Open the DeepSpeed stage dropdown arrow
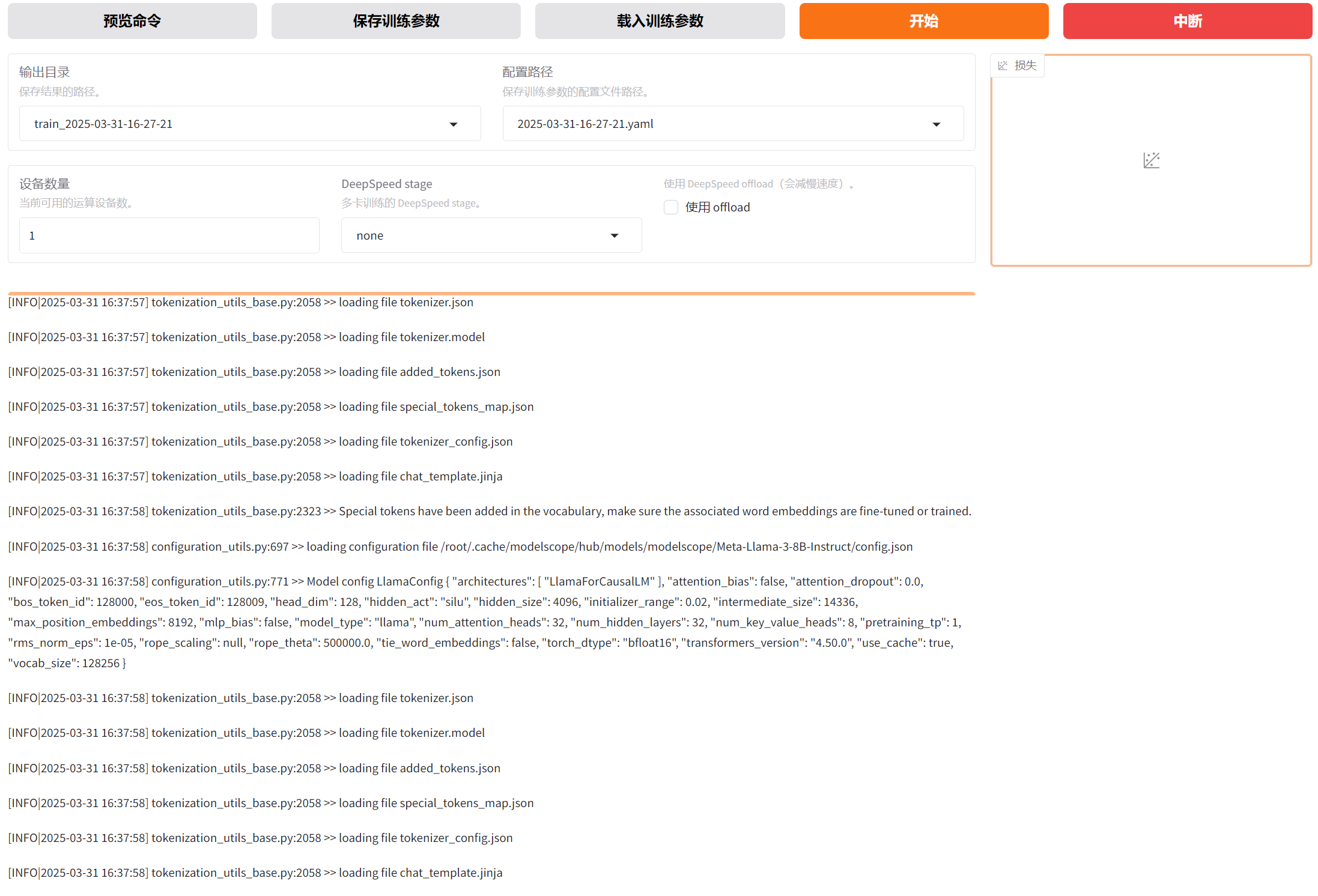This screenshot has width=1318, height=896. [x=614, y=235]
